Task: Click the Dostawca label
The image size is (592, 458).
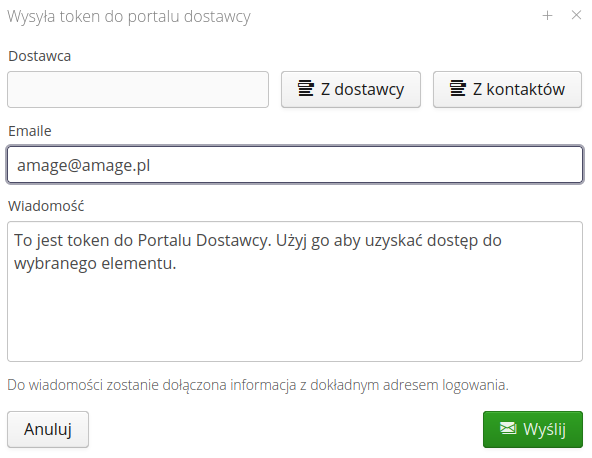Action: coord(40,56)
